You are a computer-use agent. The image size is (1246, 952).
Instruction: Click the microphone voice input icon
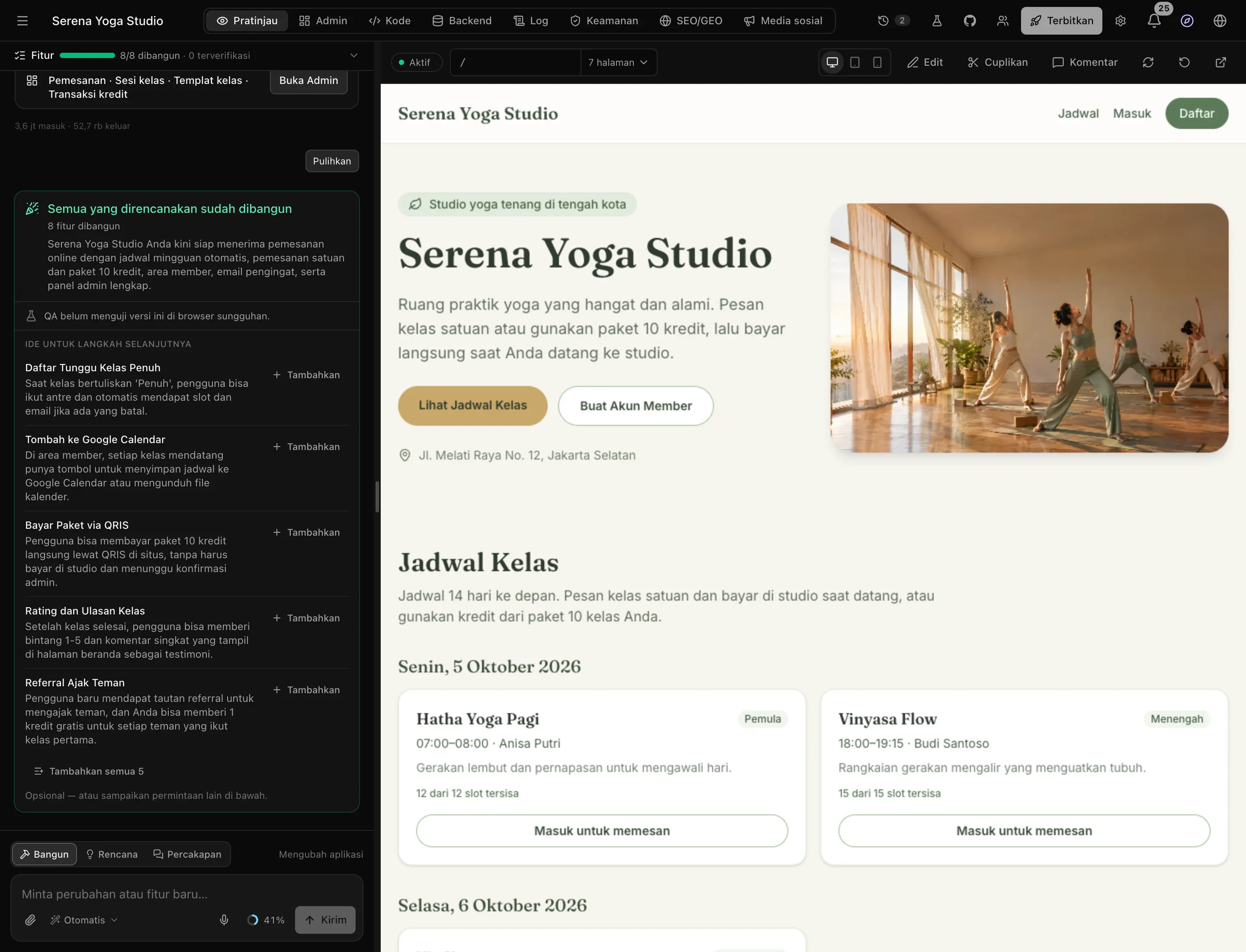pyautogui.click(x=224, y=920)
